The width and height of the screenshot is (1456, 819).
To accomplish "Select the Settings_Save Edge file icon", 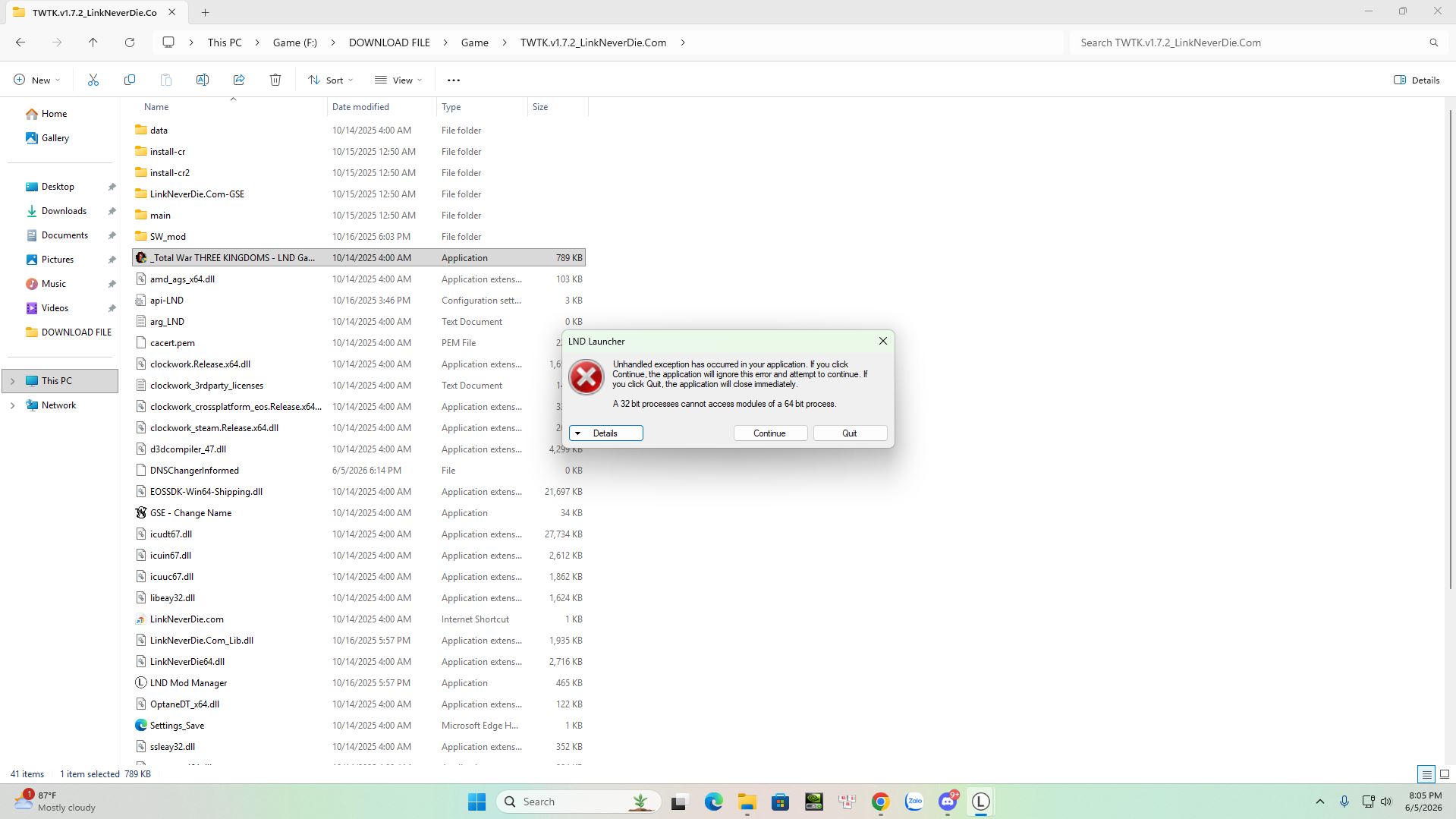I will pos(140,726).
